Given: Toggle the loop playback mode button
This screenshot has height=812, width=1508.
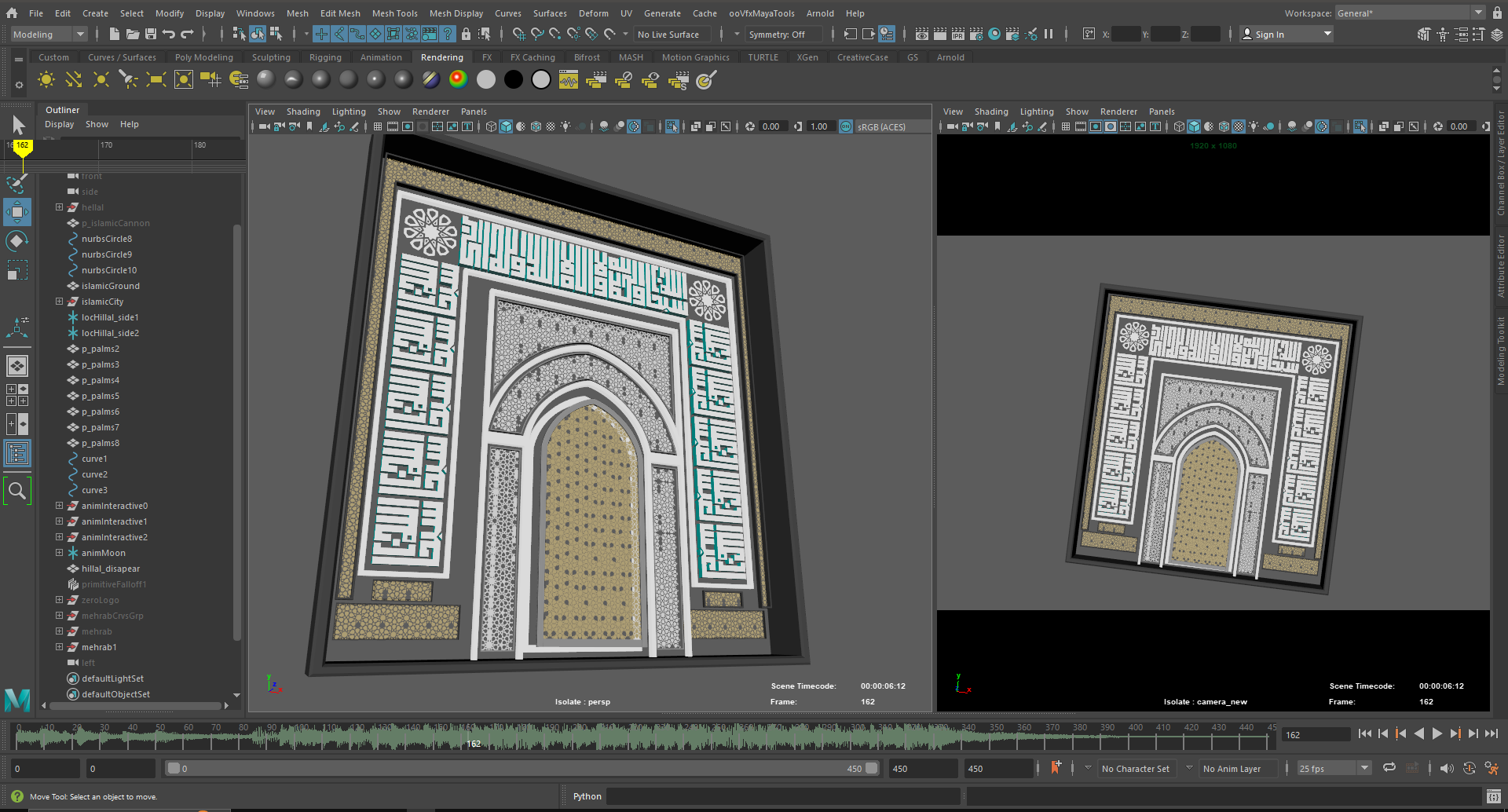Looking at the screenshot, I should coord(1389,768).
